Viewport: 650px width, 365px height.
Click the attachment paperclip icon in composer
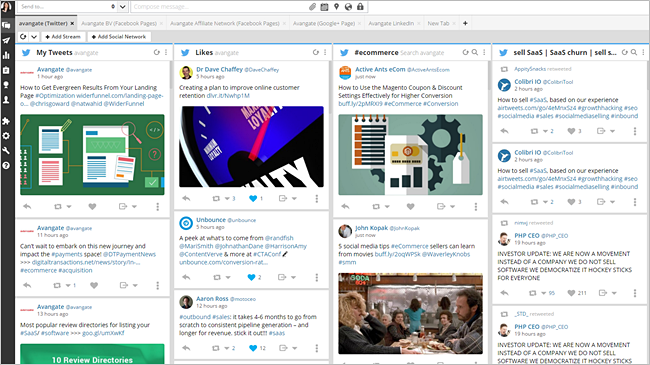click(x=313, y=7)
